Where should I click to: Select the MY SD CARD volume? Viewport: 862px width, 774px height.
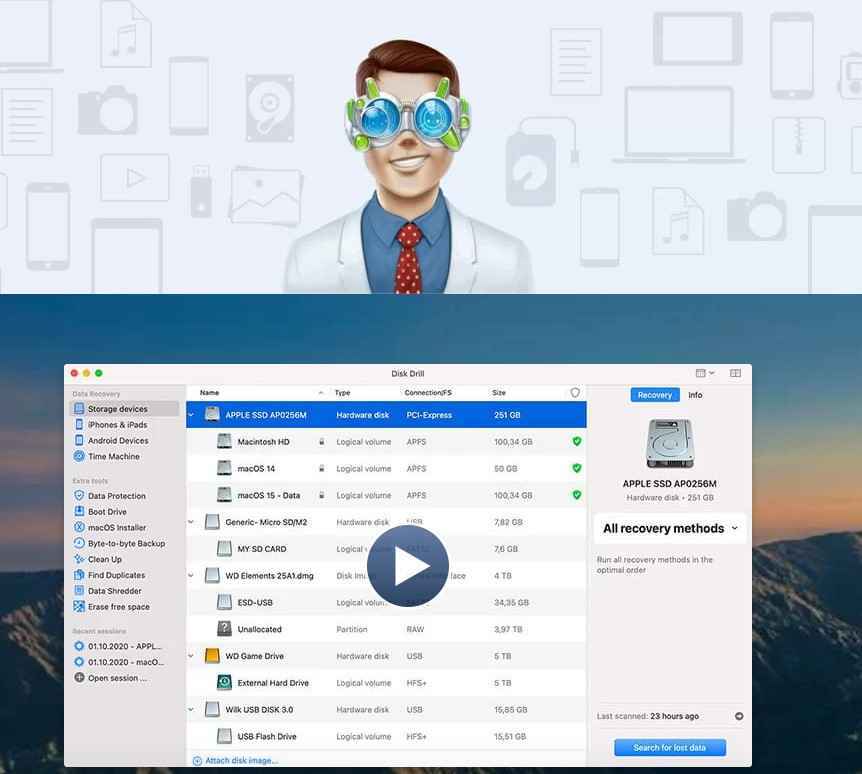pyautogui.click(x=386, y=549)
